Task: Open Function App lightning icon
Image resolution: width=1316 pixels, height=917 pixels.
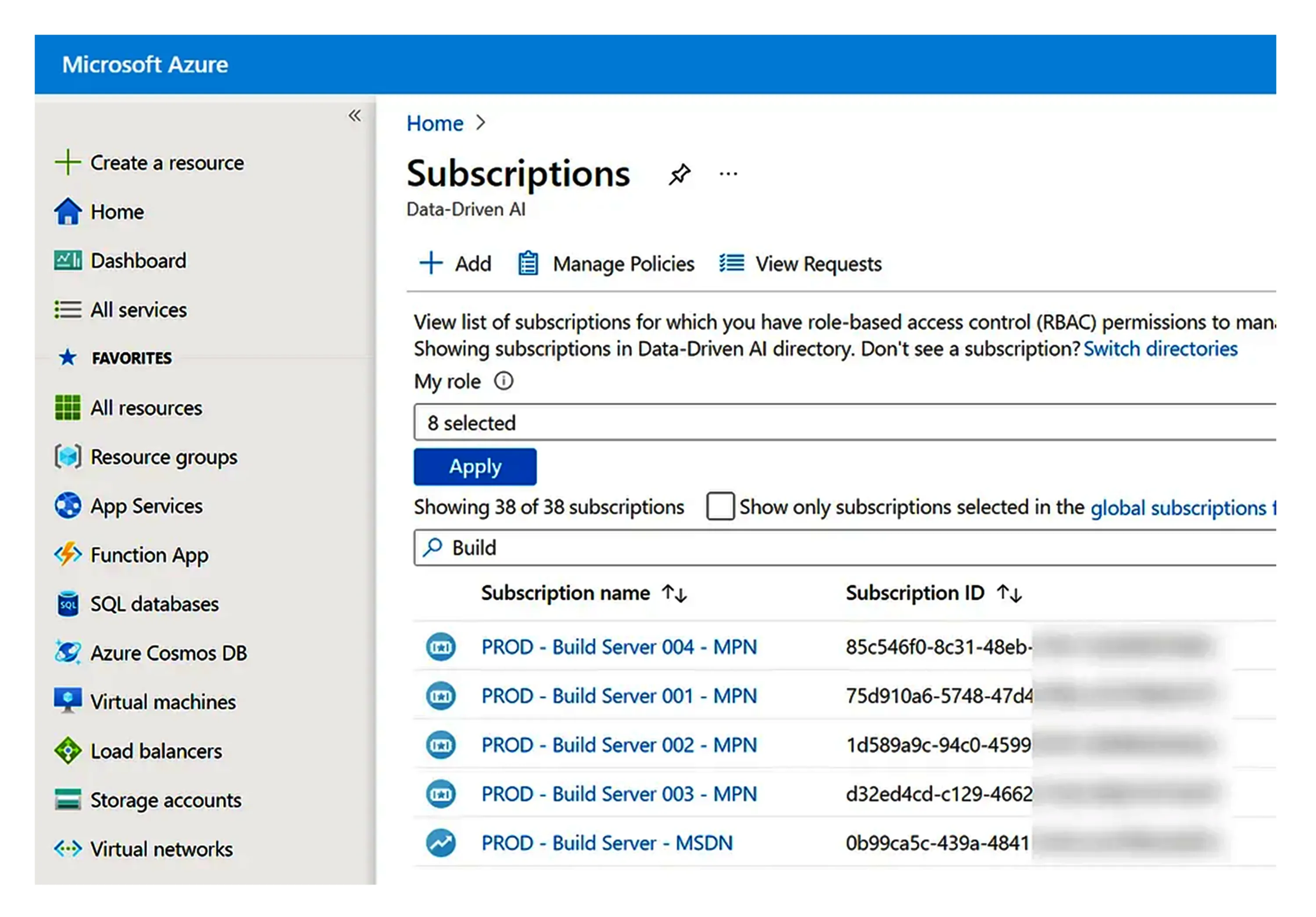Action: coord(68,554)
